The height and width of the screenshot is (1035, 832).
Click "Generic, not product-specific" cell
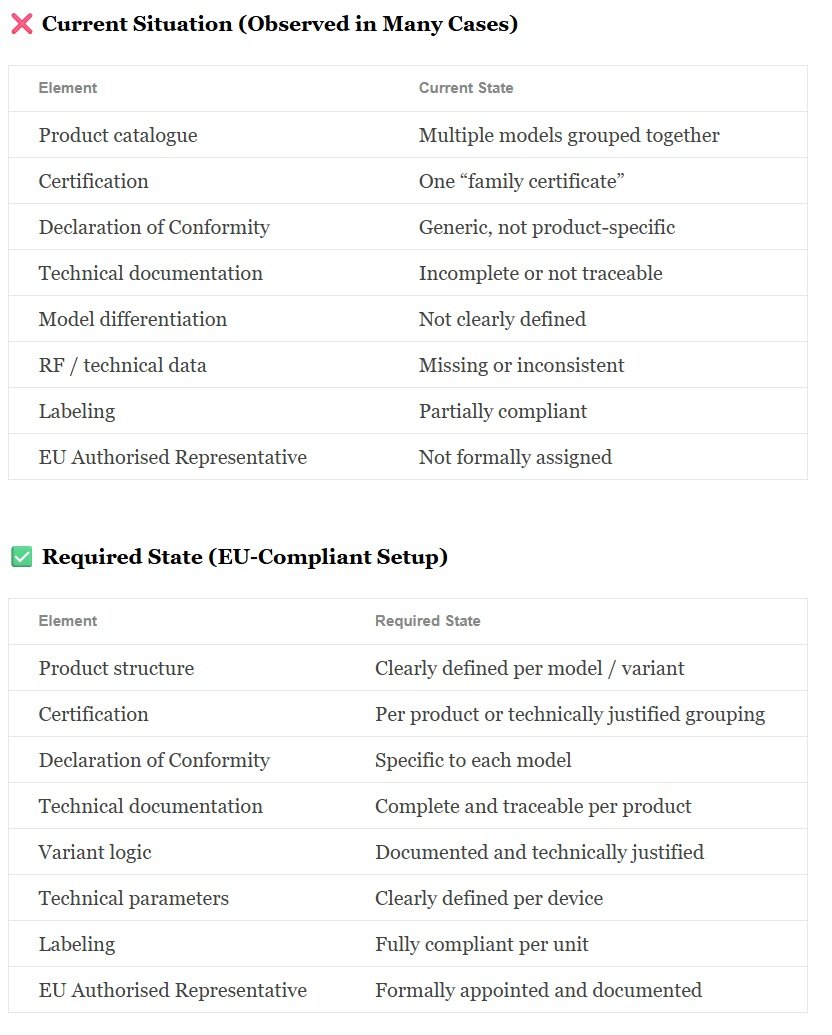(546, 227)
